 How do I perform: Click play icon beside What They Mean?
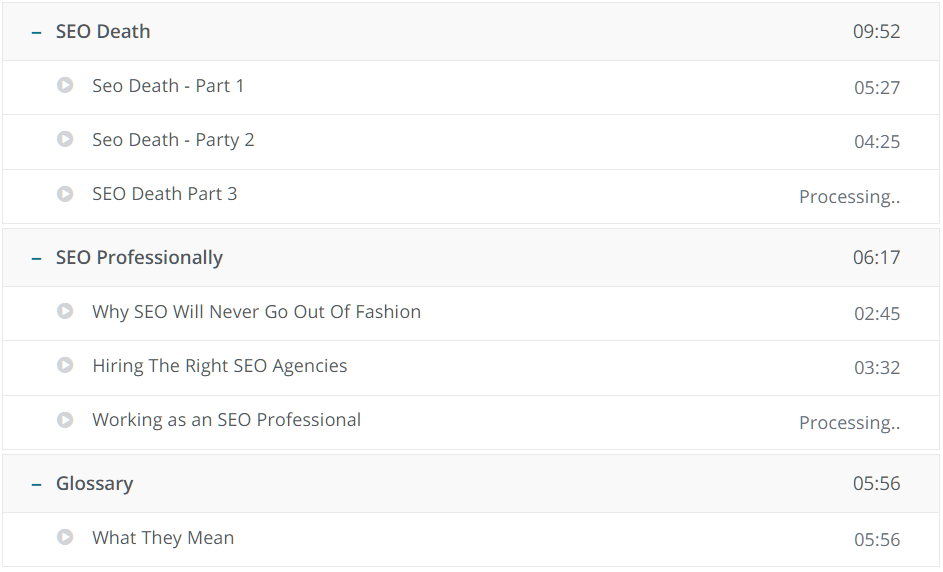coord(65,537)
